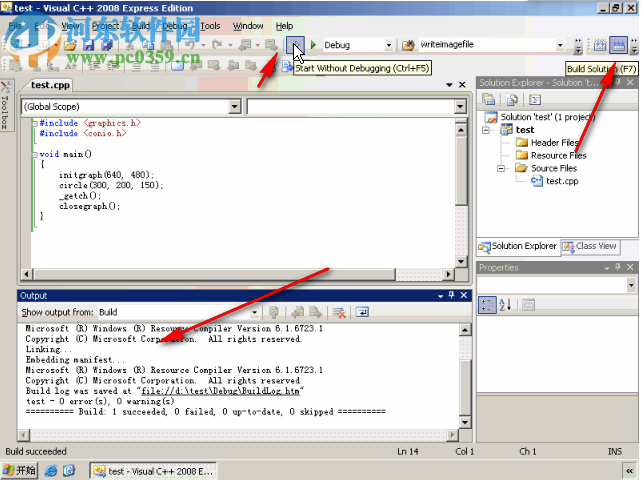Click the Toolbox sidebar tab
Screen dimensions: 641x480
7,105
